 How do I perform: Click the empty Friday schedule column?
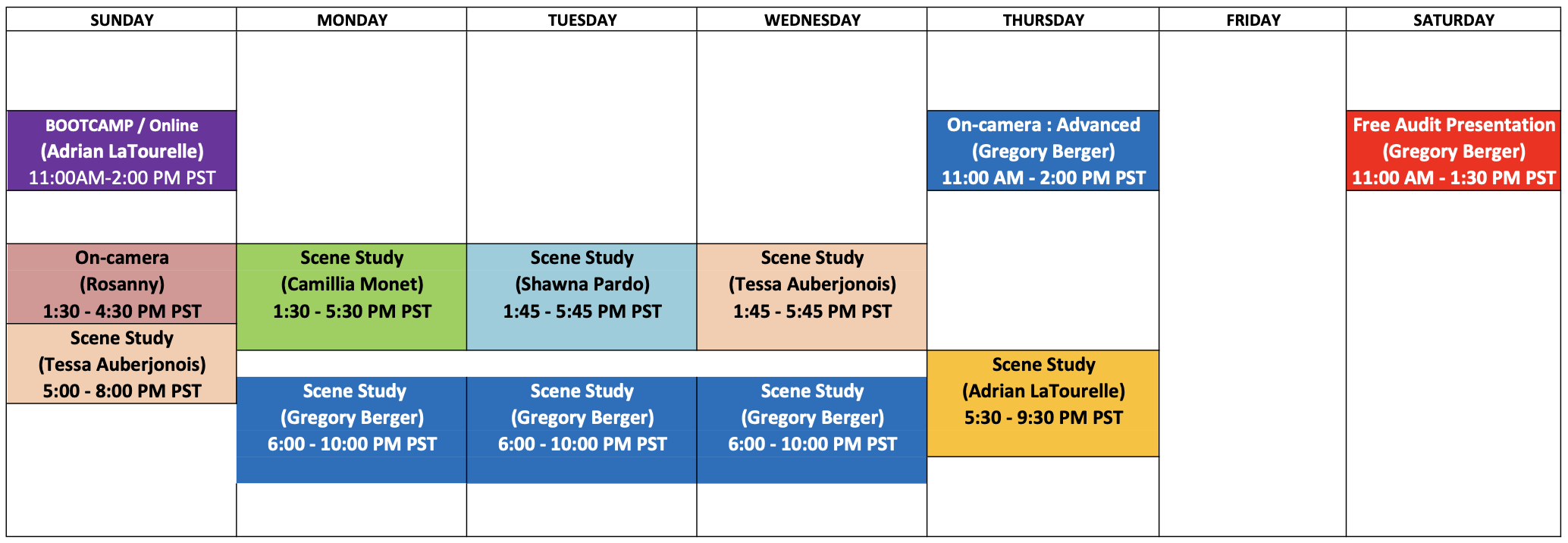[x=1253, y=284]
